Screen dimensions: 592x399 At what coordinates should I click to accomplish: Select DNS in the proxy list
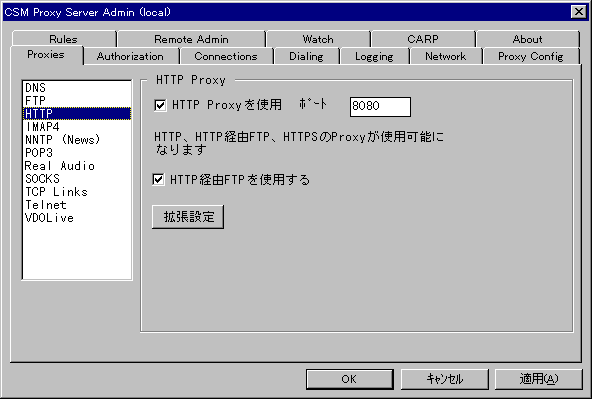pos(77,88)
